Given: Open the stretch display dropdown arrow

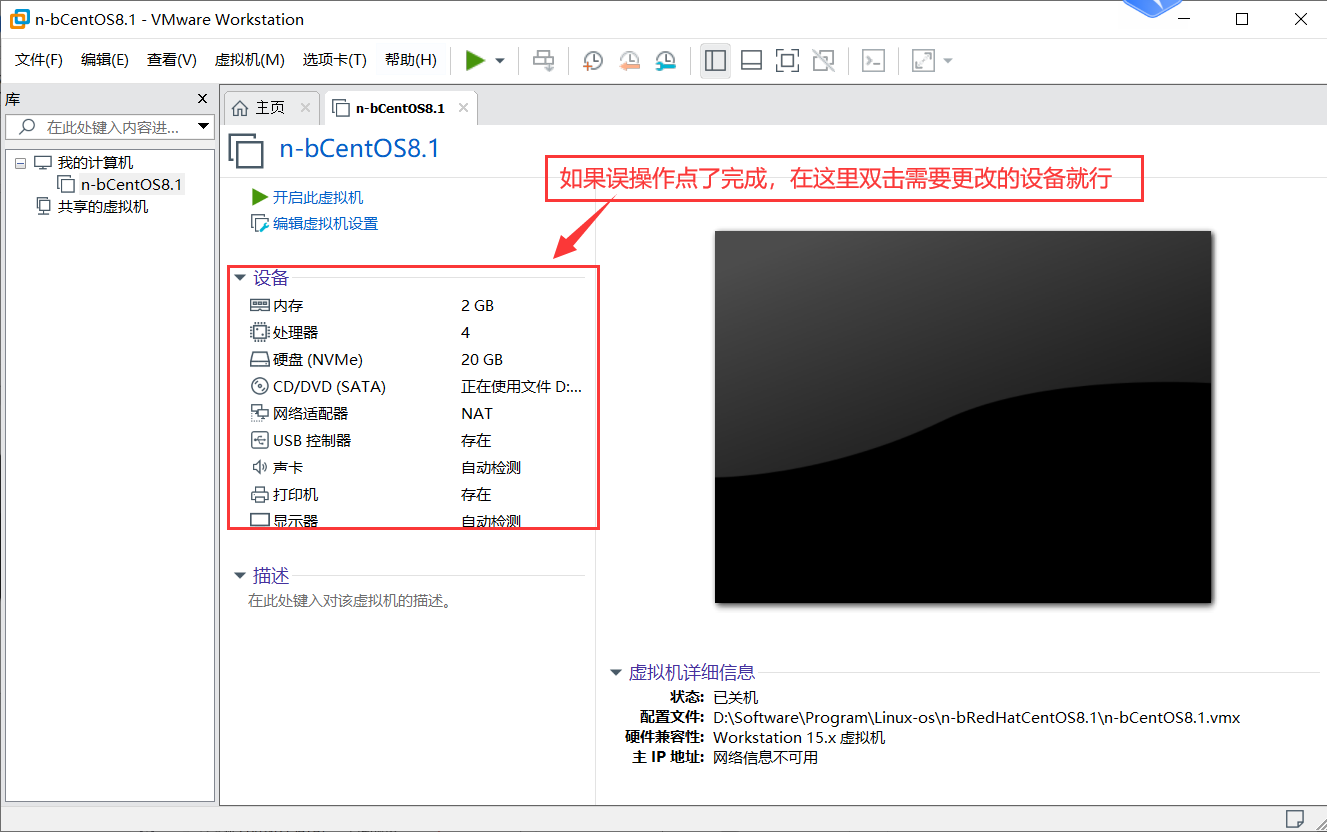Looking at the screenshot, I should pos(948,61).
